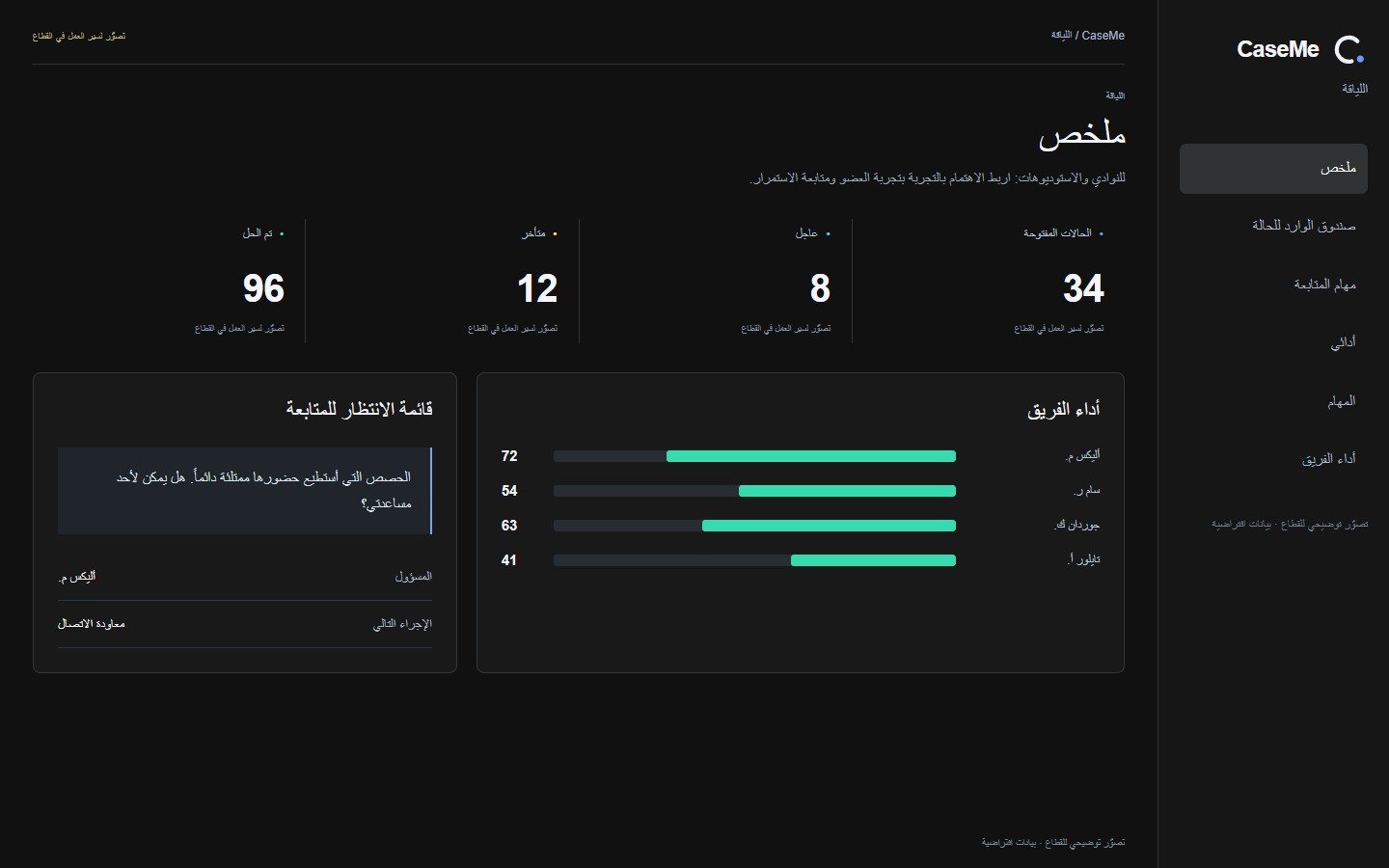Image resolution: width=1389 pixels, height=868 pixels.
Task: Click the أداء الفريق card heading
Action: [1063, 410]
